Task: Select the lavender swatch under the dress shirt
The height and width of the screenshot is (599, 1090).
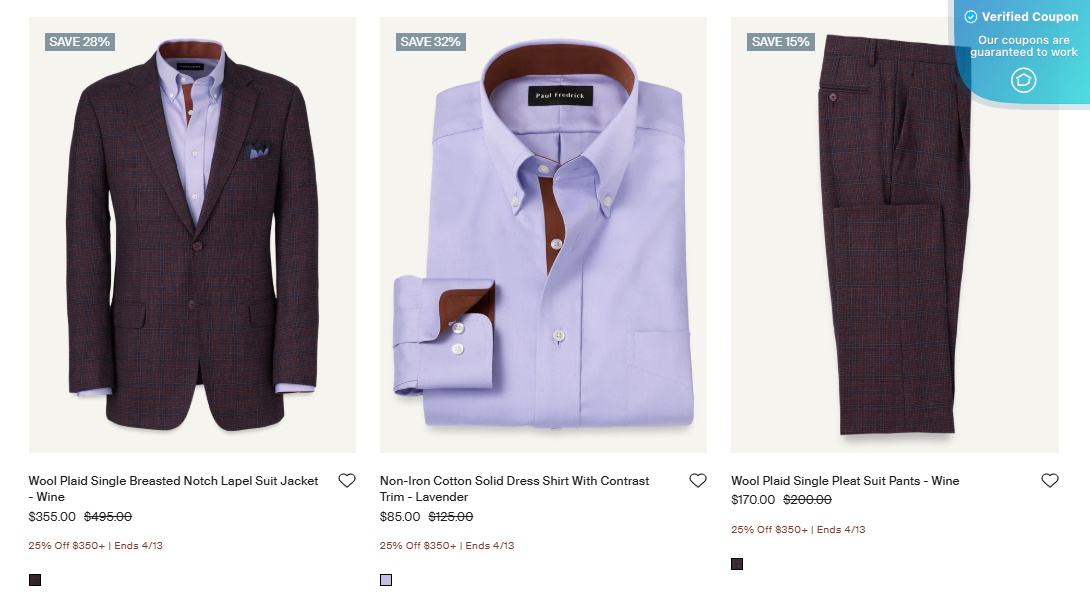Action: coord(385,578)
